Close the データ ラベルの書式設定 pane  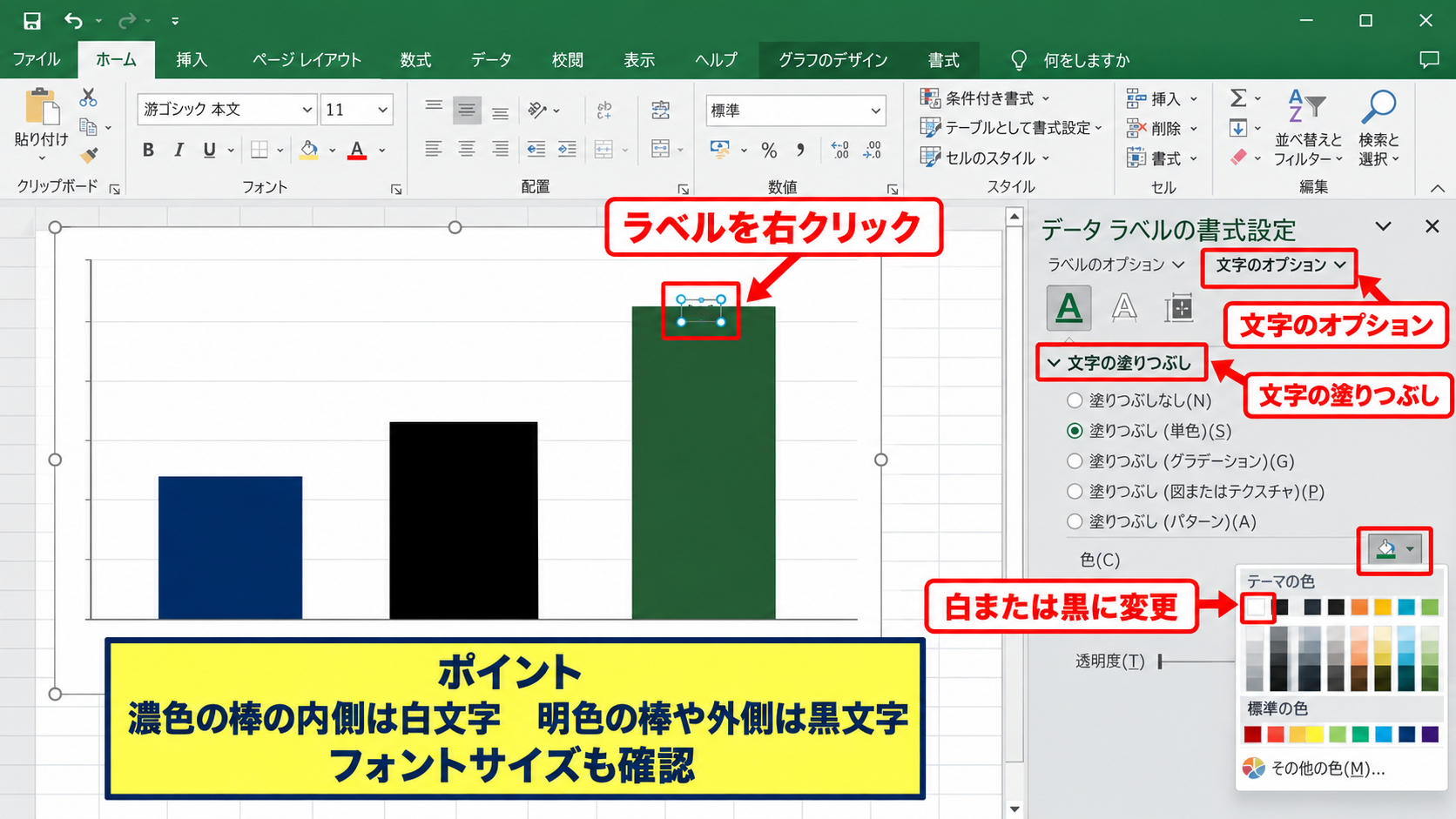pos(1432,226)
